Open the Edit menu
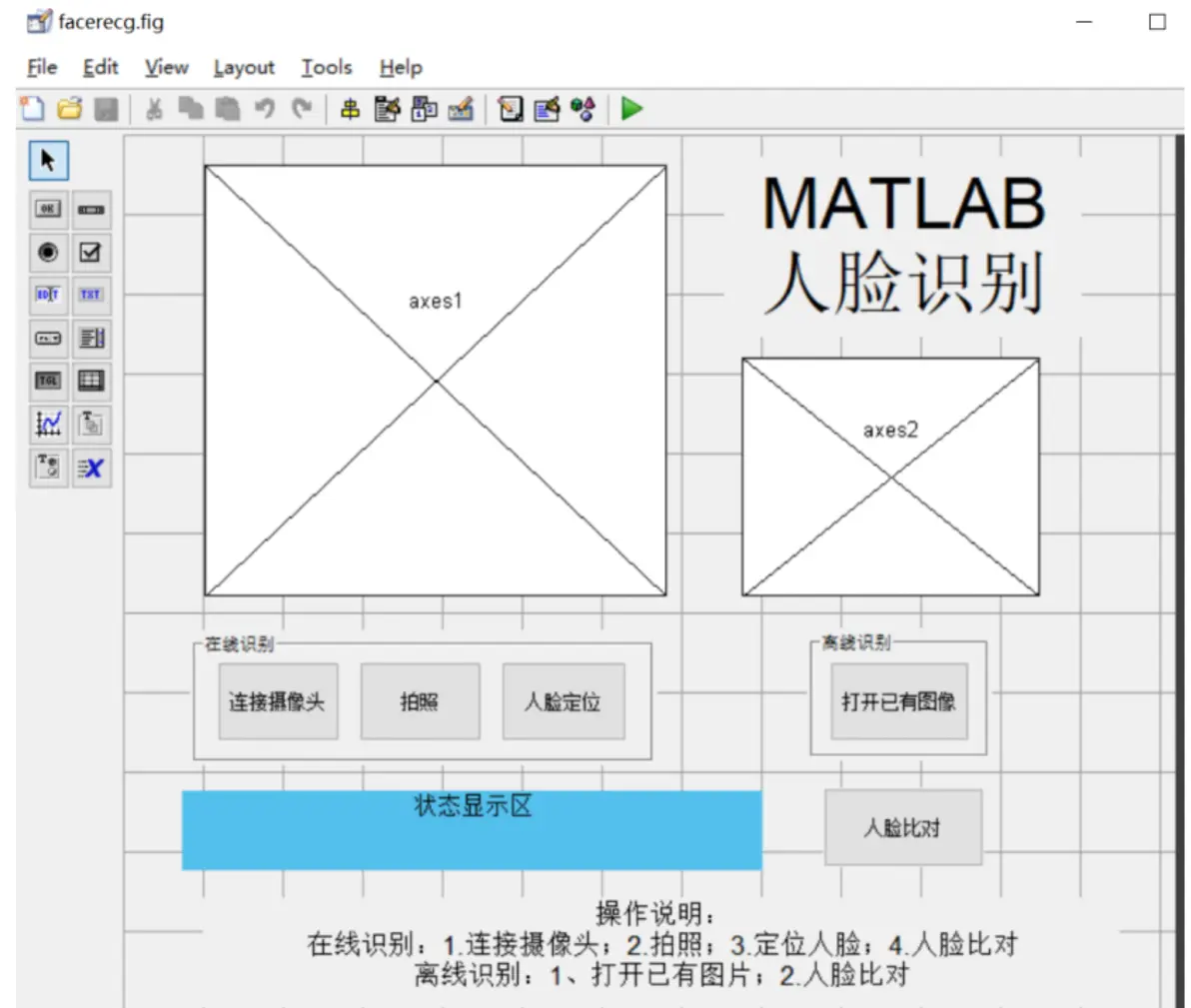The height and width of the screenshot is (1008, 1191). click(100, 68)
